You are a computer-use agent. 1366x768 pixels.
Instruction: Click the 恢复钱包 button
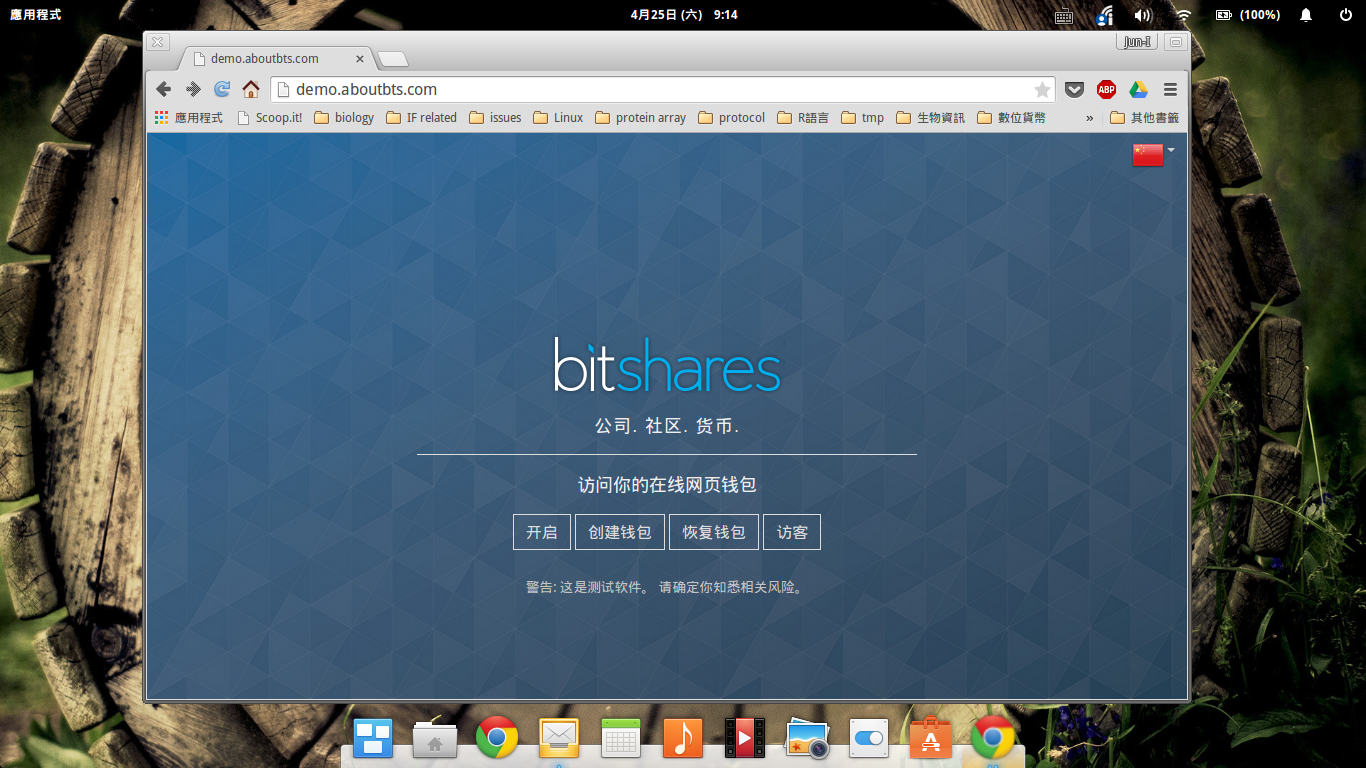714,532
